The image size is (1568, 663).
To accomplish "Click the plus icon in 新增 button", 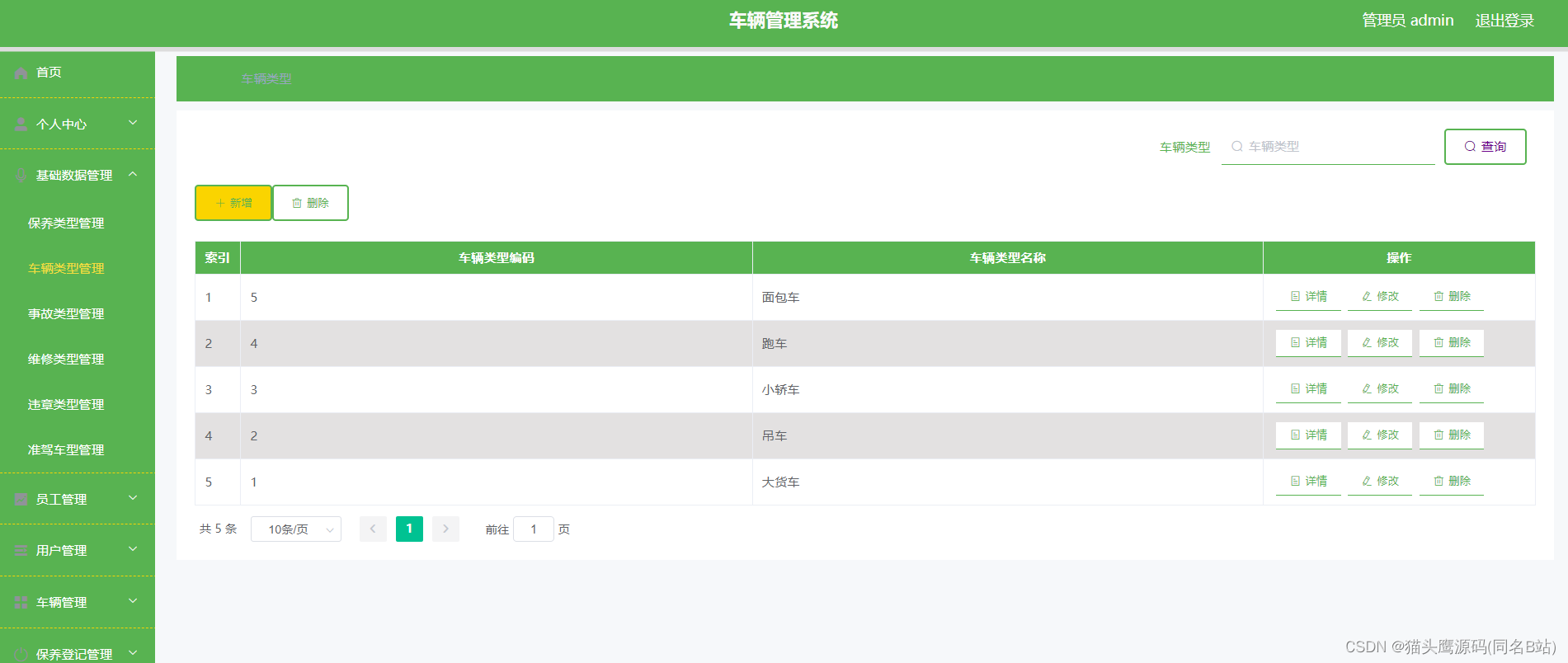I will 220,203.
